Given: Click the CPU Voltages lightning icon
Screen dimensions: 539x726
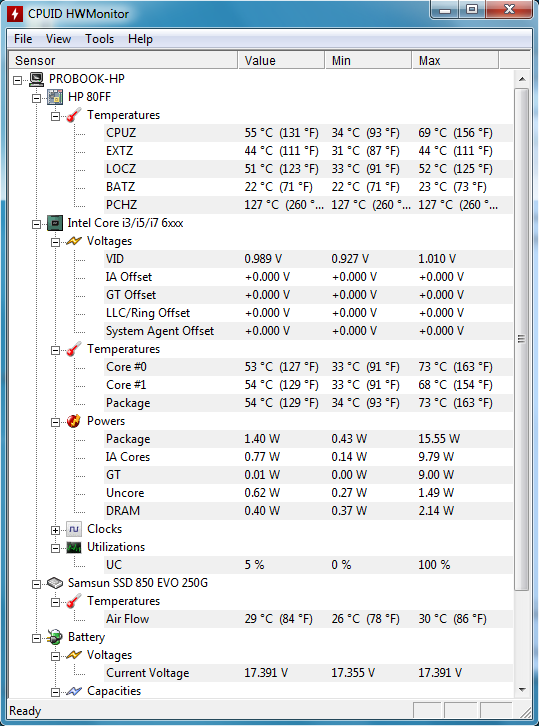Looking at the screenshot, I should [74, 241].
